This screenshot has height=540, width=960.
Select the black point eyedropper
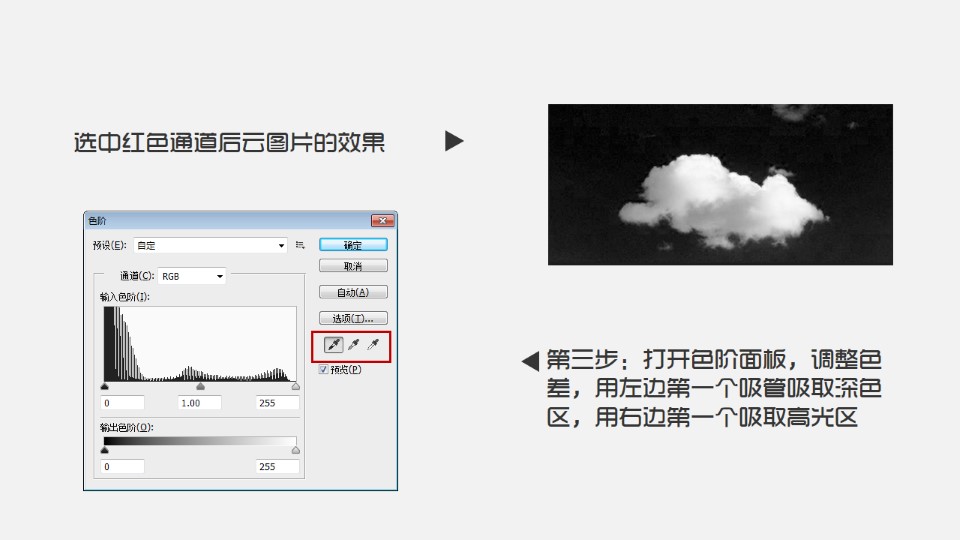click(x=334, y=345)
